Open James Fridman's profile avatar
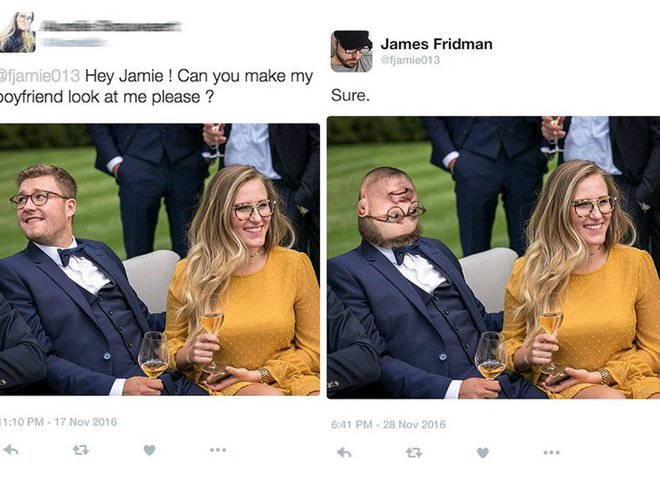This screenshot has height=480, width=660. [x=351, y=51]
